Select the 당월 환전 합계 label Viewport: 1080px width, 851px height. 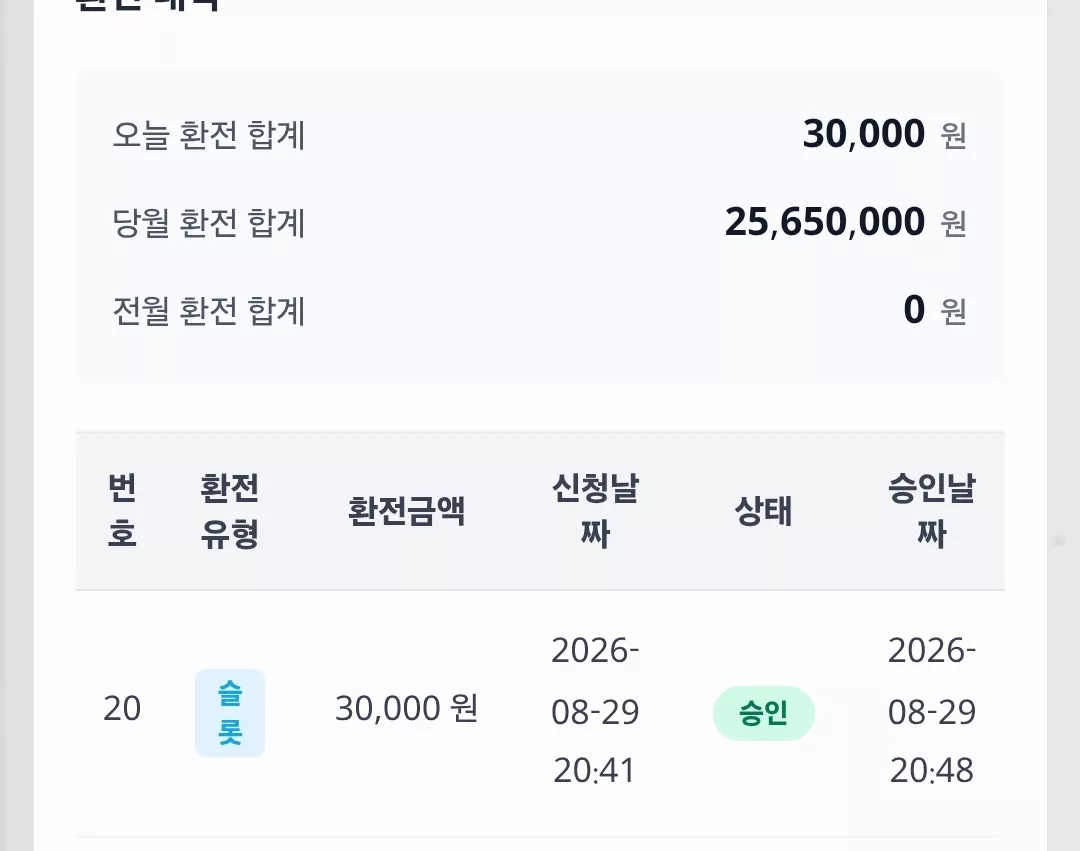pos(209,222)
